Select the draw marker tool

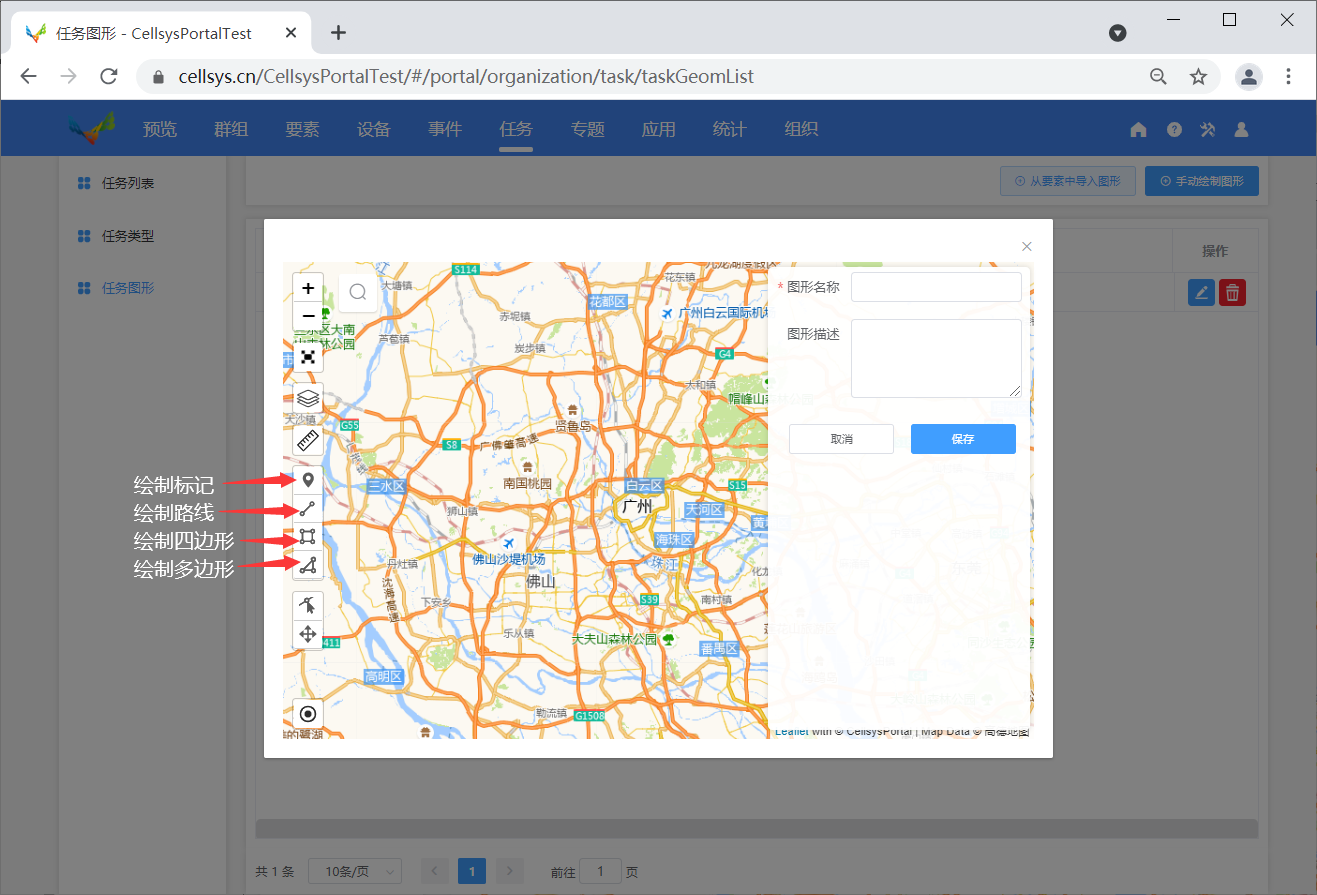tap(308, 482)
